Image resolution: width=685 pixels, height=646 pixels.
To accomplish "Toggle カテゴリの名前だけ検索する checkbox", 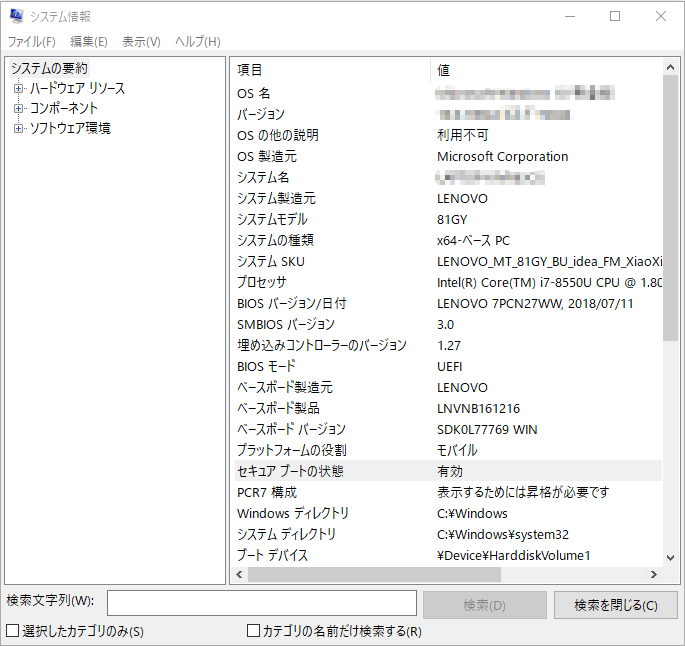I will [254, 631].
